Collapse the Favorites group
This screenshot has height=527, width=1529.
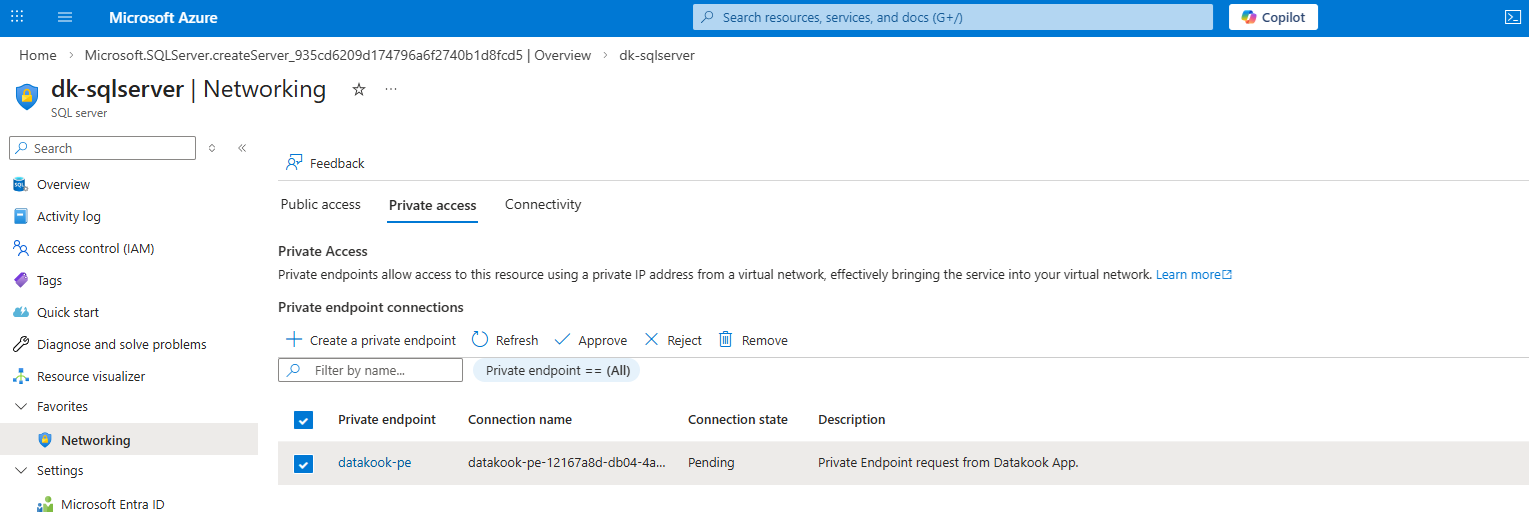point(20,407)
